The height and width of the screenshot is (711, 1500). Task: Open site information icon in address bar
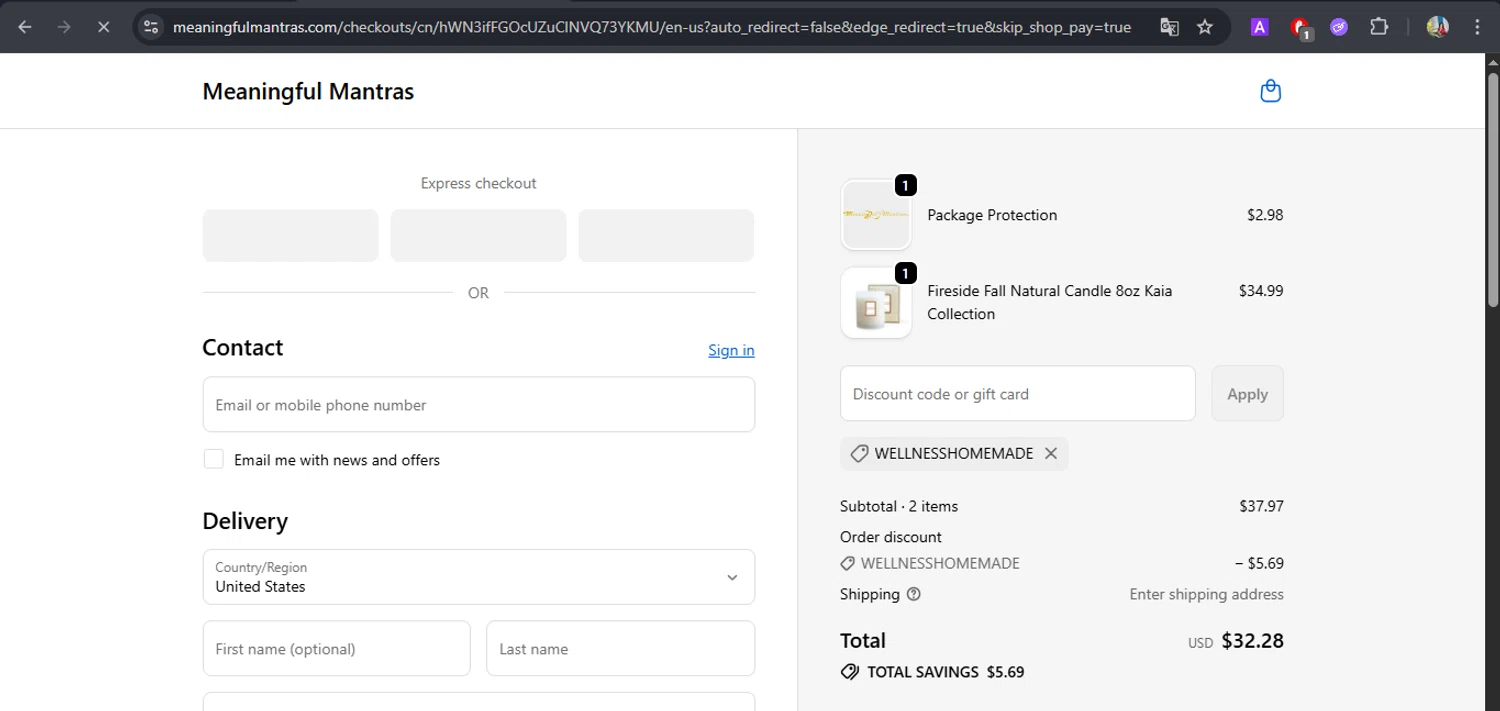(x=151, y=27)
